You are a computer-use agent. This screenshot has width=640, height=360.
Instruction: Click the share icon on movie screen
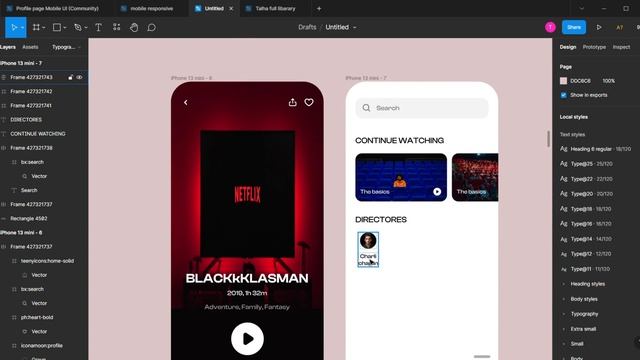(292, 102)
